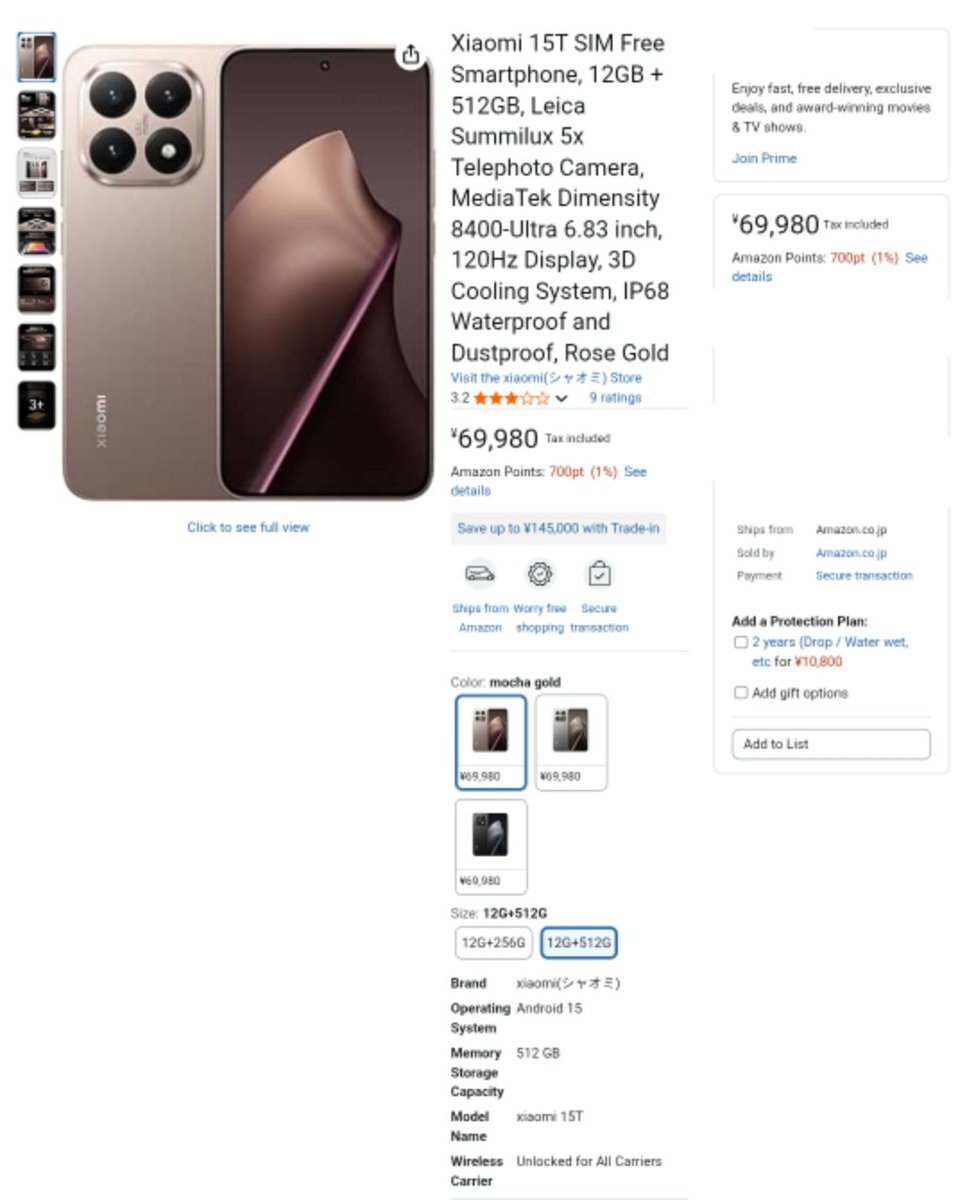Choose the 12G+256G size option
Screen dimensions: 967x1200
[x=493, y=942]
